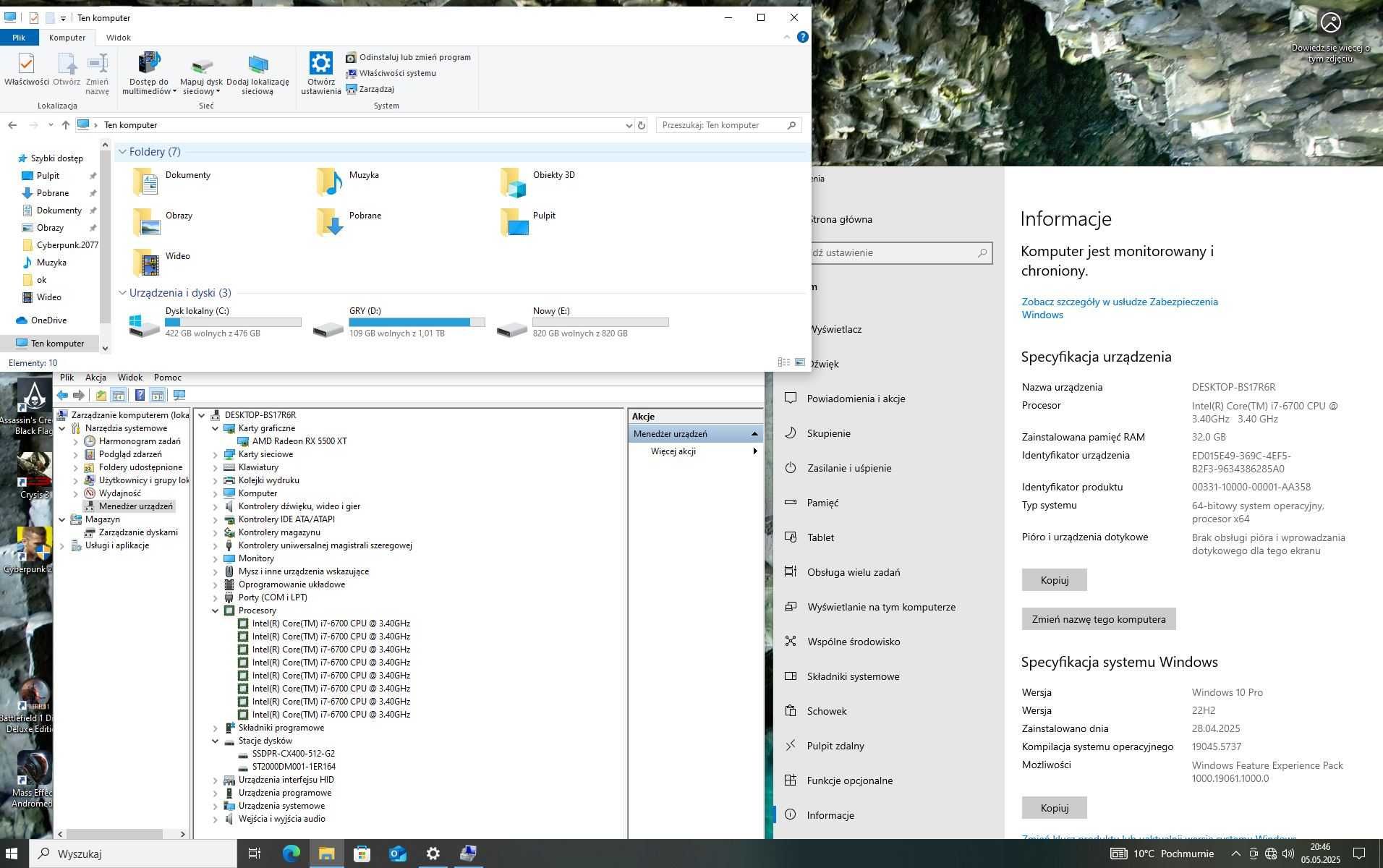
Task: Select the Komputer ribbon tab
Action: (67, 38)
